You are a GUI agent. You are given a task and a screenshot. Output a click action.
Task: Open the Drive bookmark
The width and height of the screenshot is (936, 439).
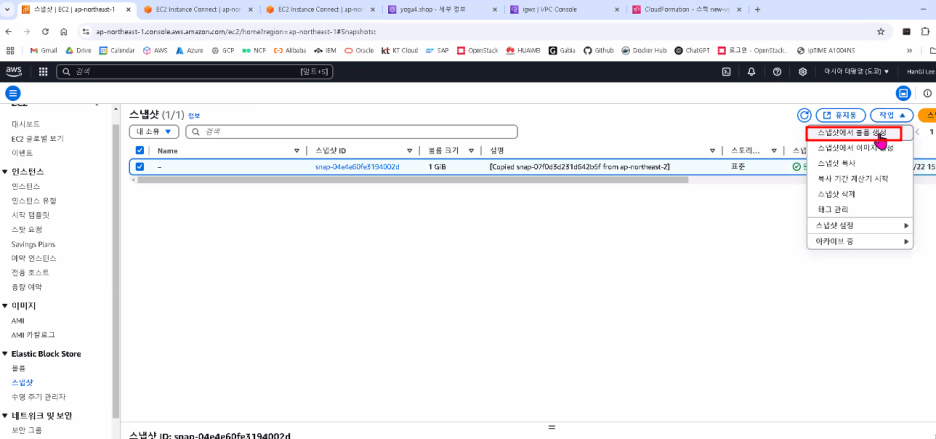click(78, 51)
